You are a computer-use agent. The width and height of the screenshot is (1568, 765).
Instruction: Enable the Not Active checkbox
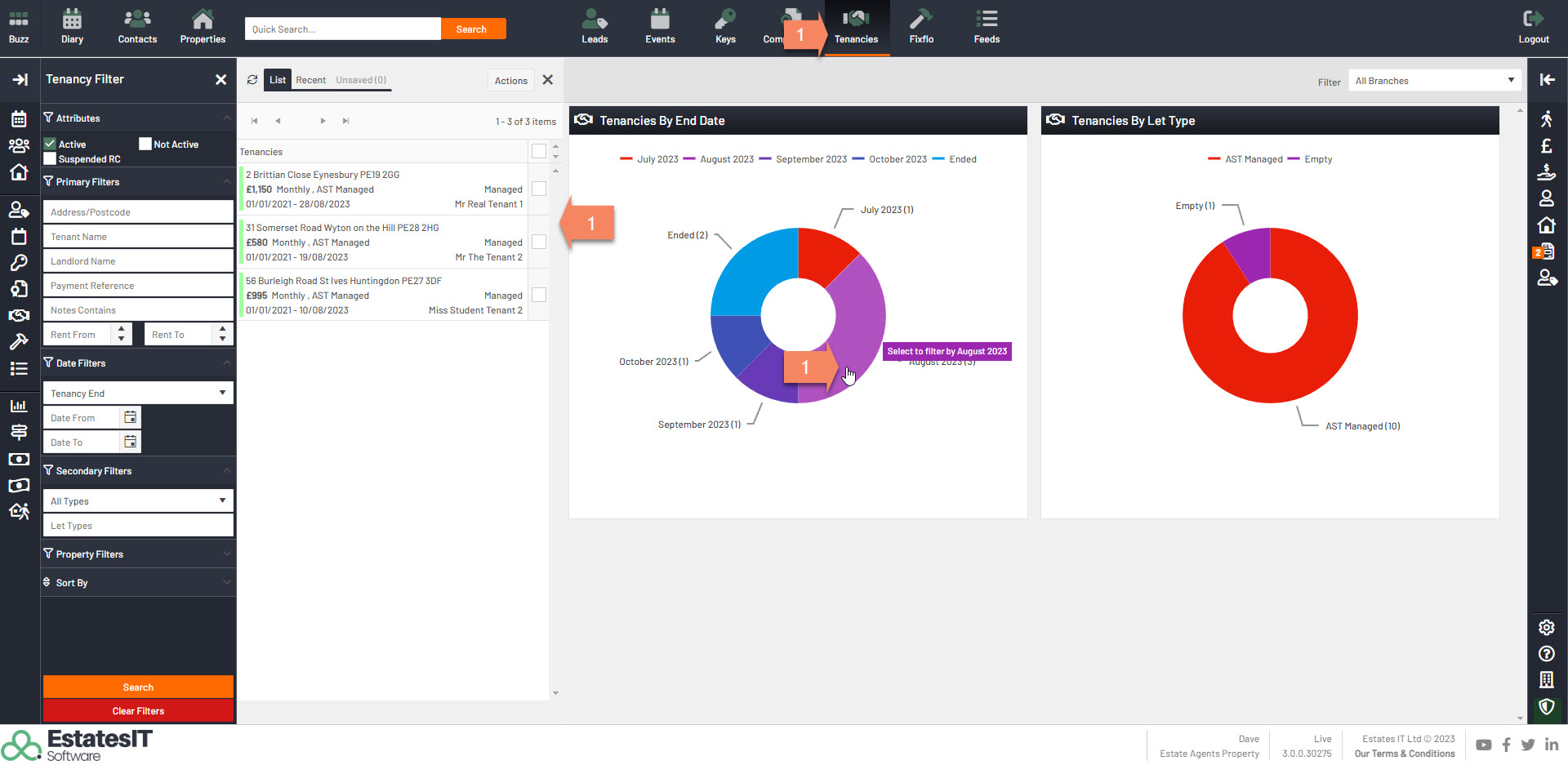[145, 144]
